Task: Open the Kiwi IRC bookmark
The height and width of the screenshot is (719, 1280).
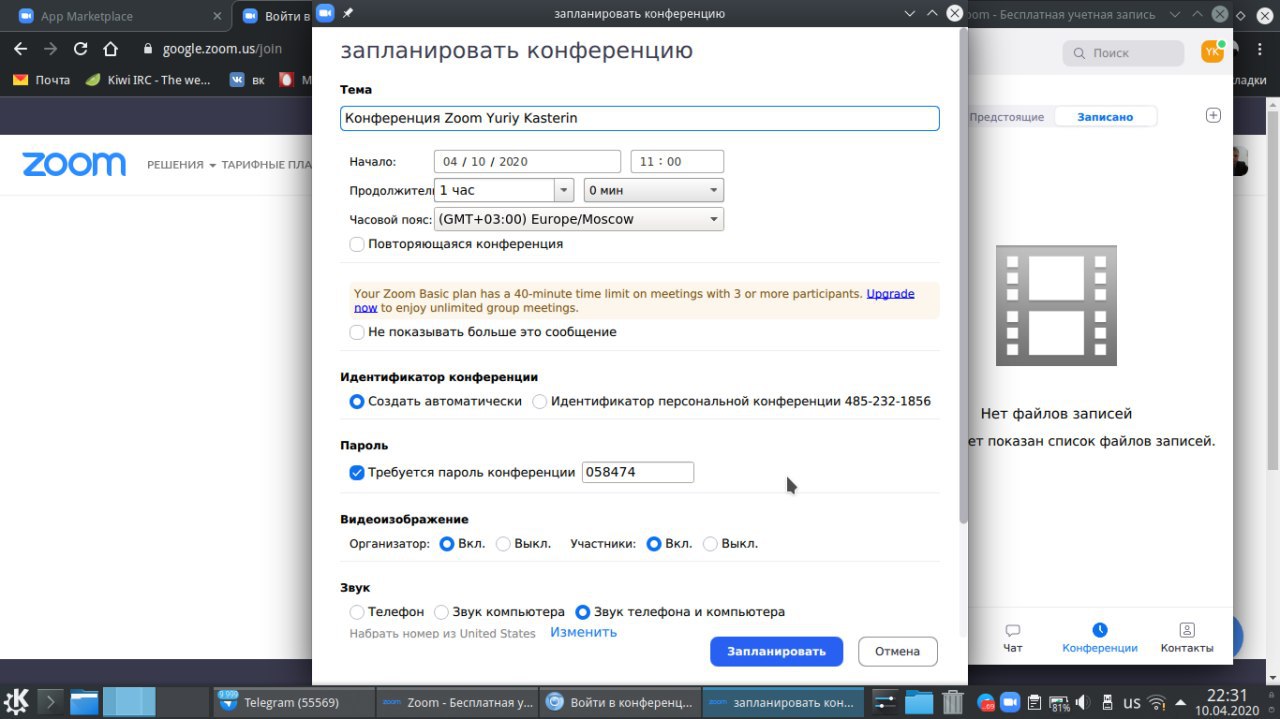Action: pyautogui.click(x=148, y=80)
